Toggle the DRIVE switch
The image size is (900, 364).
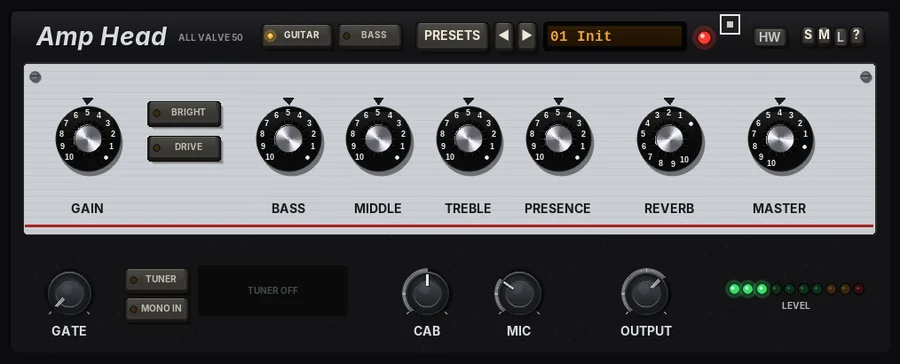(x=184, y=148)
